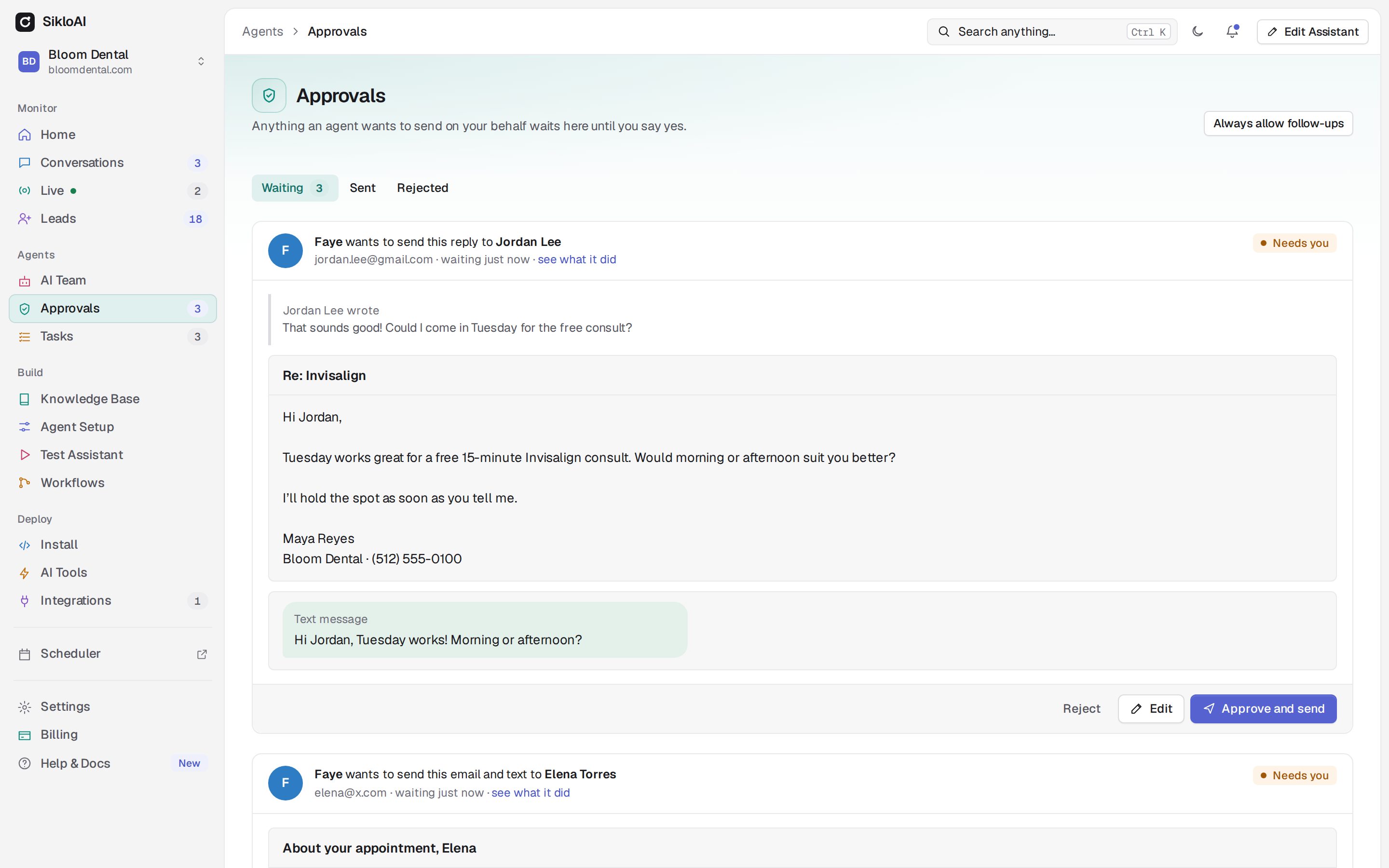1389x868 pixels.
Task: Click the Jordan text message preview bubble
Action: tap(484, 630)
